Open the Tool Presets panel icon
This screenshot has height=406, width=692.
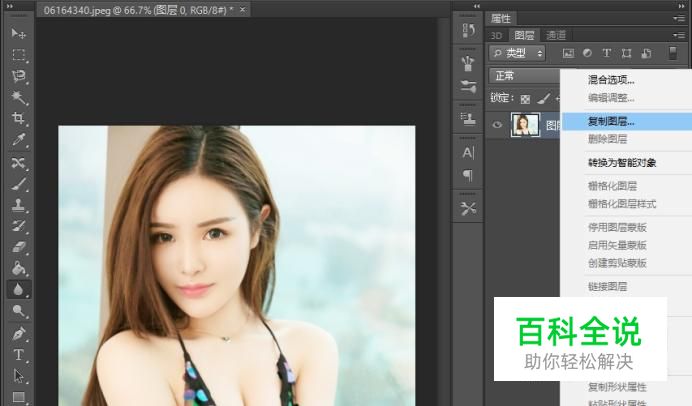(468, 208)
